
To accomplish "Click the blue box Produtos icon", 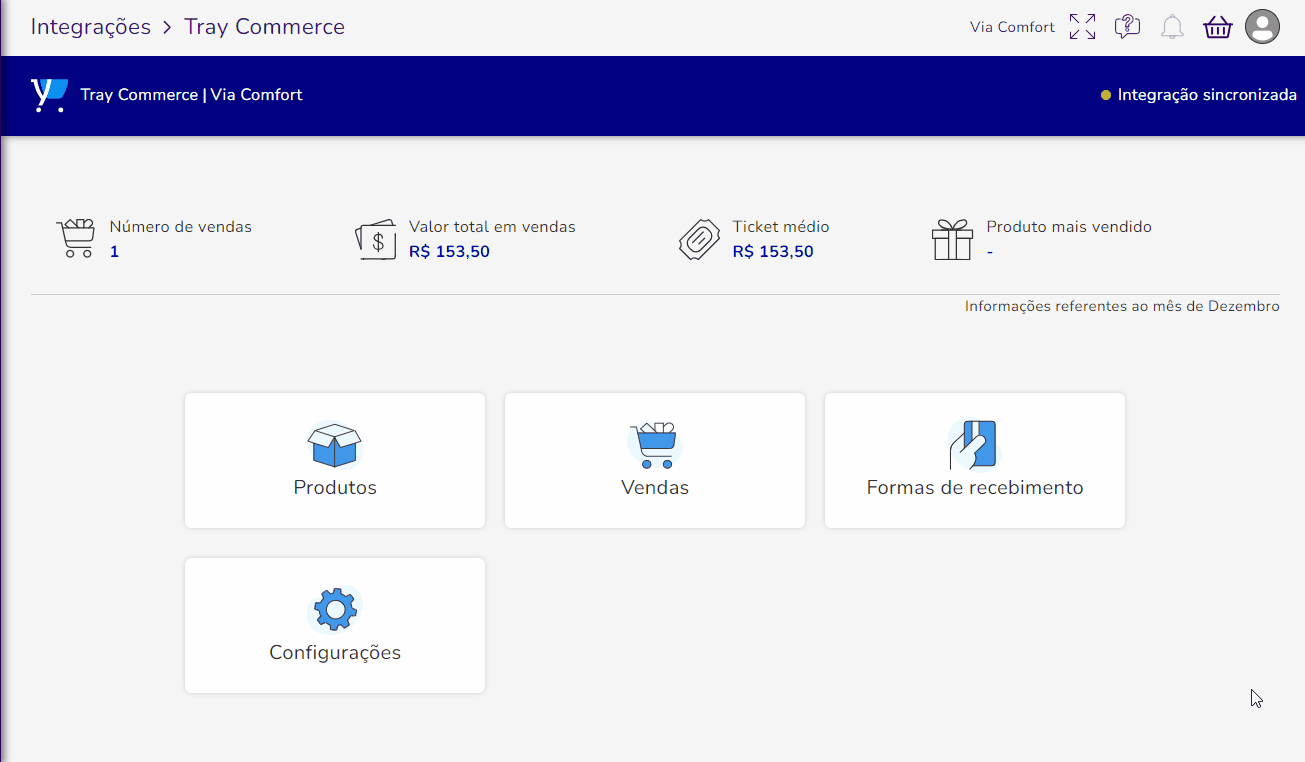I will pyautogui.click(x=335, y=445).
